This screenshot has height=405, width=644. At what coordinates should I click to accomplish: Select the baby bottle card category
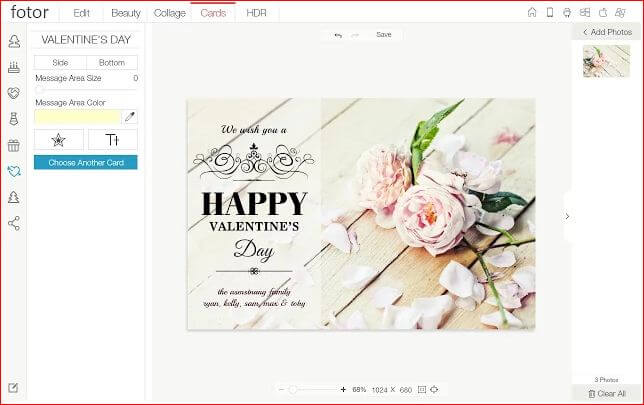[14, 119]
